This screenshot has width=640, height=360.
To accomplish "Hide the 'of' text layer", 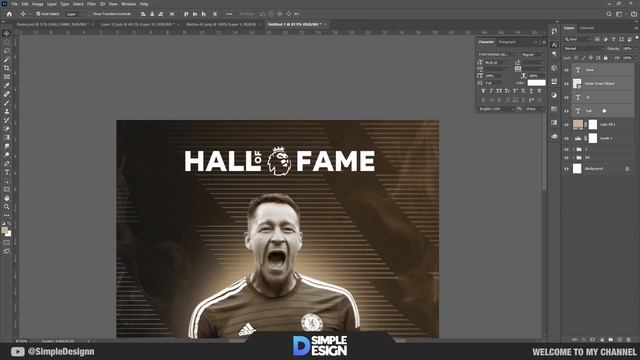I will (566, 98).
